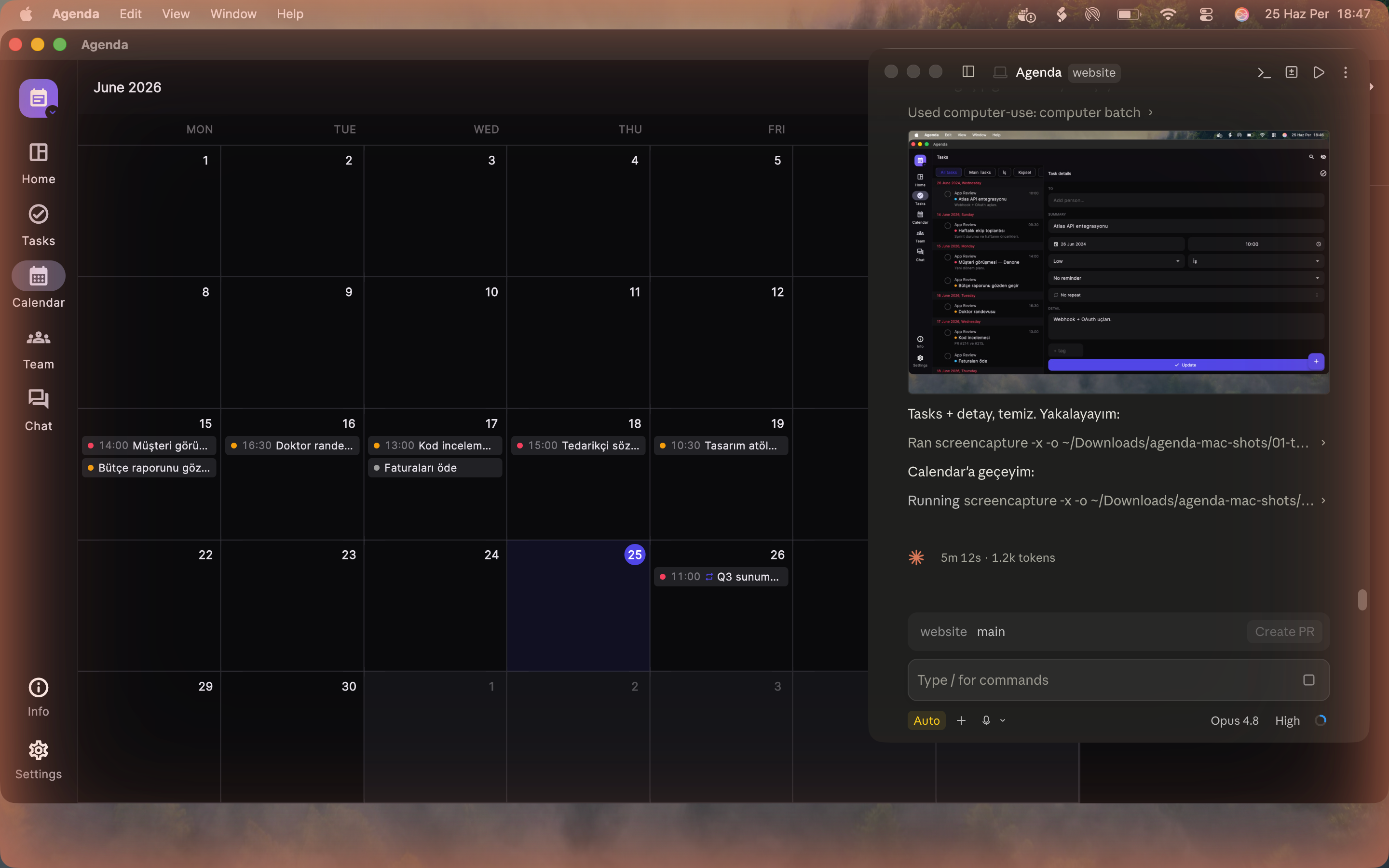Open the Faturaları öde event
The width and height of the screenshot is (1389, 868).
pyautogui.click(x=435, y=468)
